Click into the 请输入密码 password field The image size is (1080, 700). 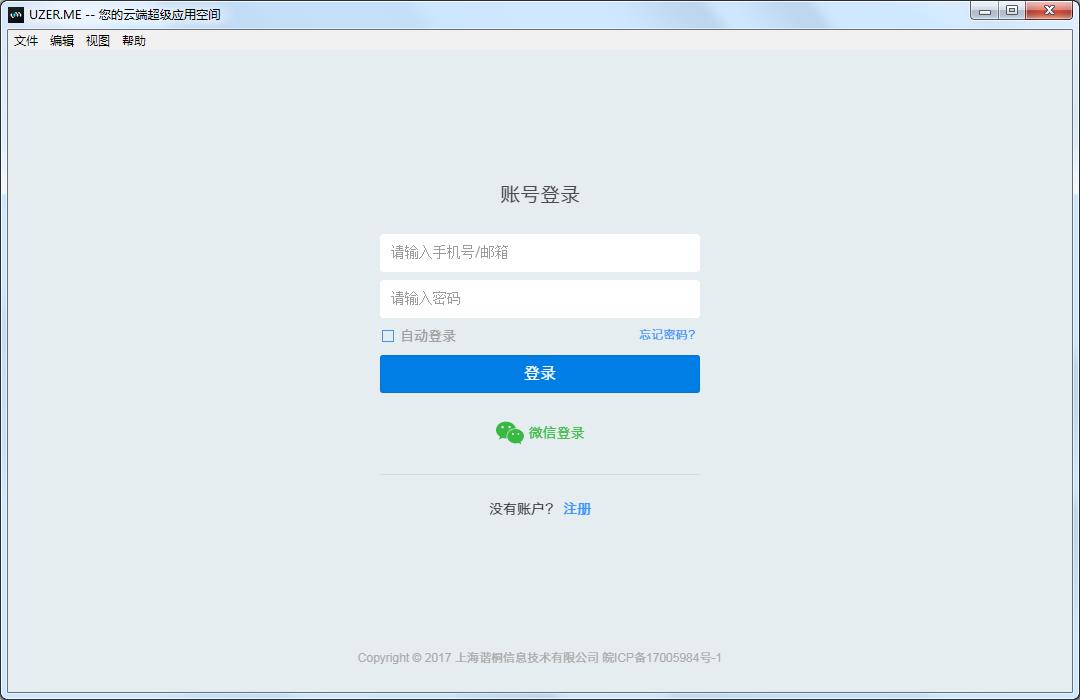pyautogui.click(x=539, y=299)
